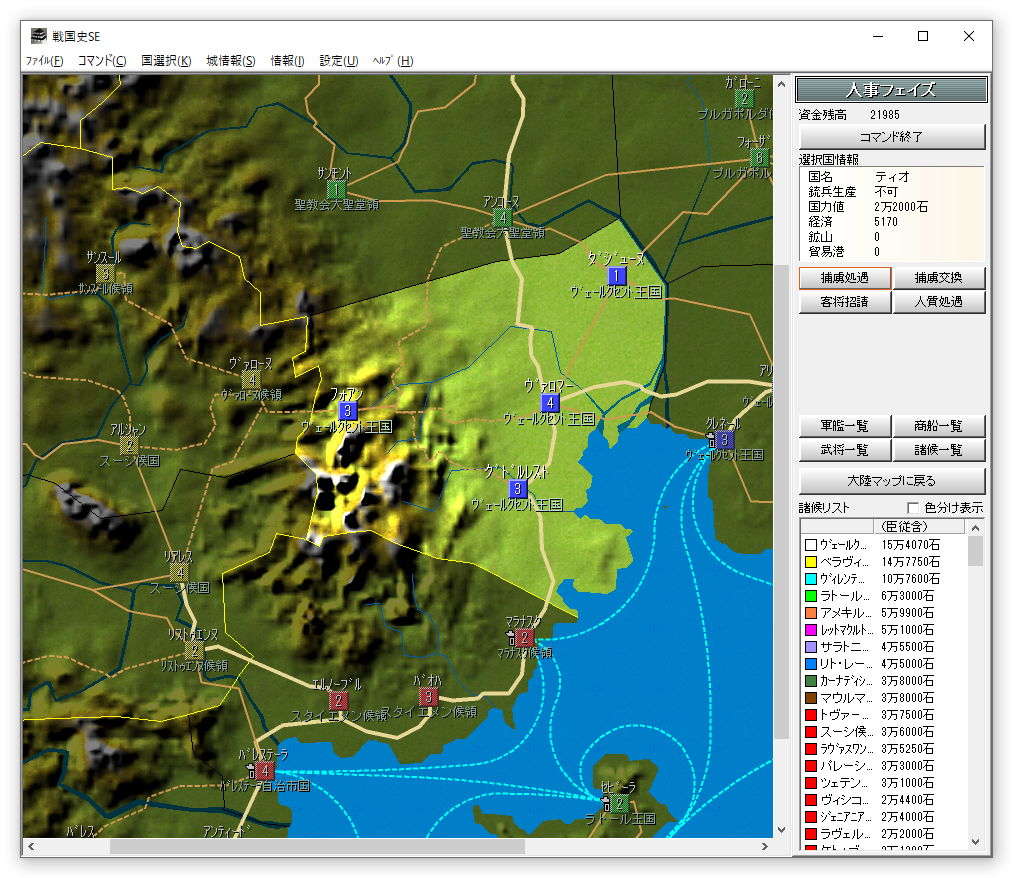Click the green セビーラ island castle marker
The width and height of the screenshot is (1013, 878).
coord(619,803)
